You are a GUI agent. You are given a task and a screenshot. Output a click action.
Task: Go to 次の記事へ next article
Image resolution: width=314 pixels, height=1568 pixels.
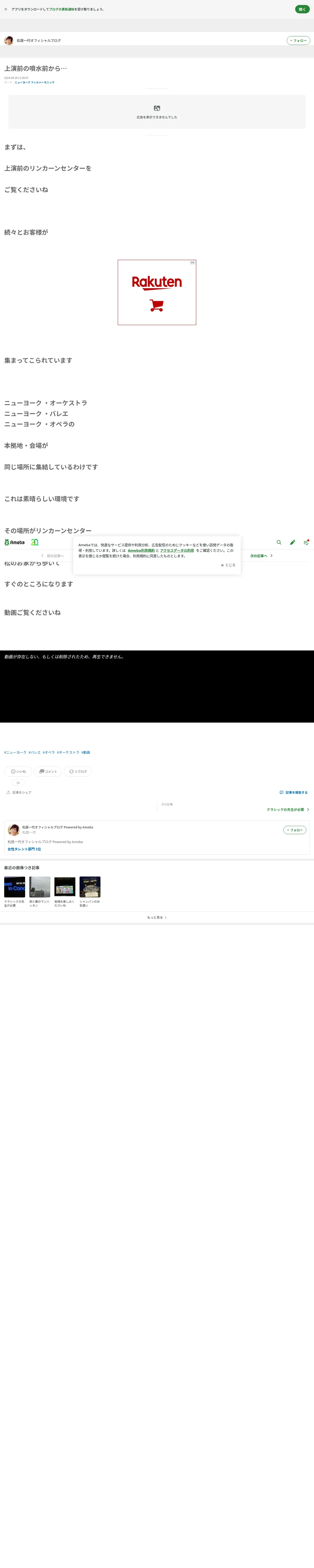tap(262, 556)
